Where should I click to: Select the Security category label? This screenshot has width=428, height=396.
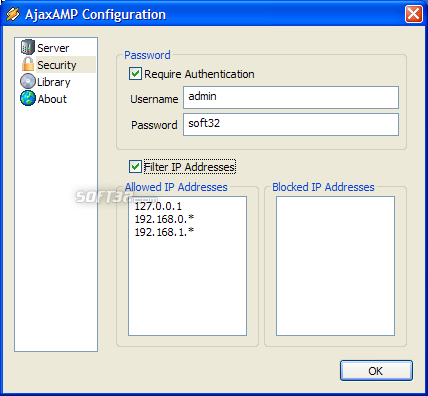(57, 65)
